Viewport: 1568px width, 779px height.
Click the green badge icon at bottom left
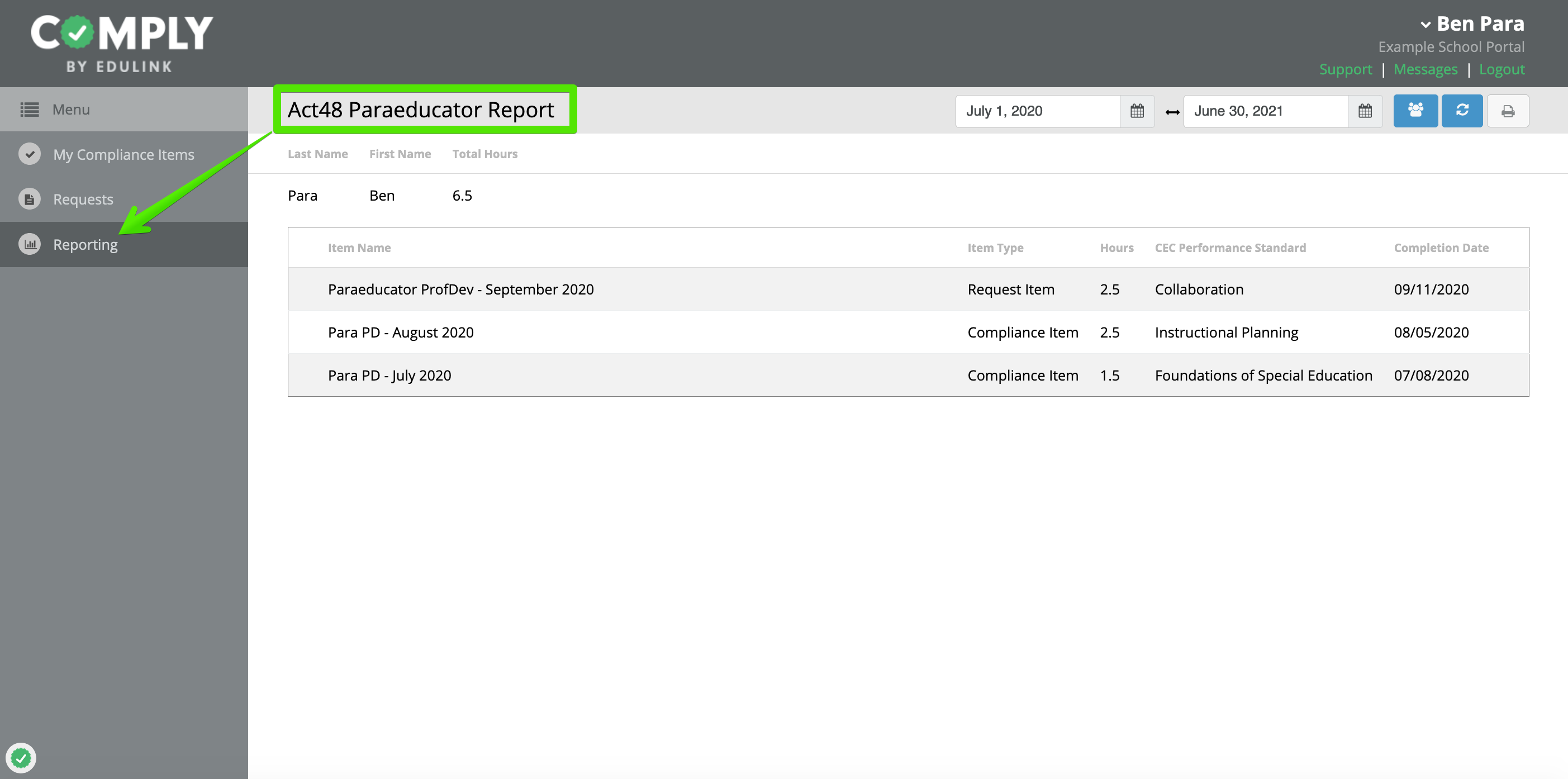click(21, 758)
